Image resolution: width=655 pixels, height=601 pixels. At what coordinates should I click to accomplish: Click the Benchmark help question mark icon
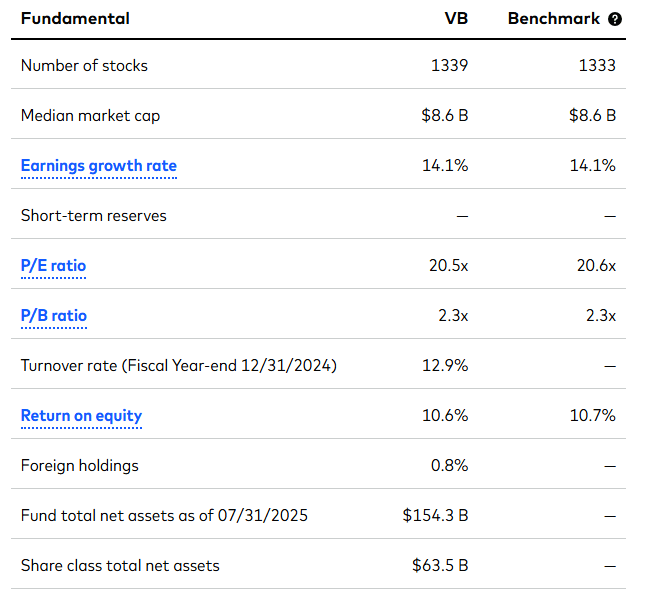coord(615,19)
